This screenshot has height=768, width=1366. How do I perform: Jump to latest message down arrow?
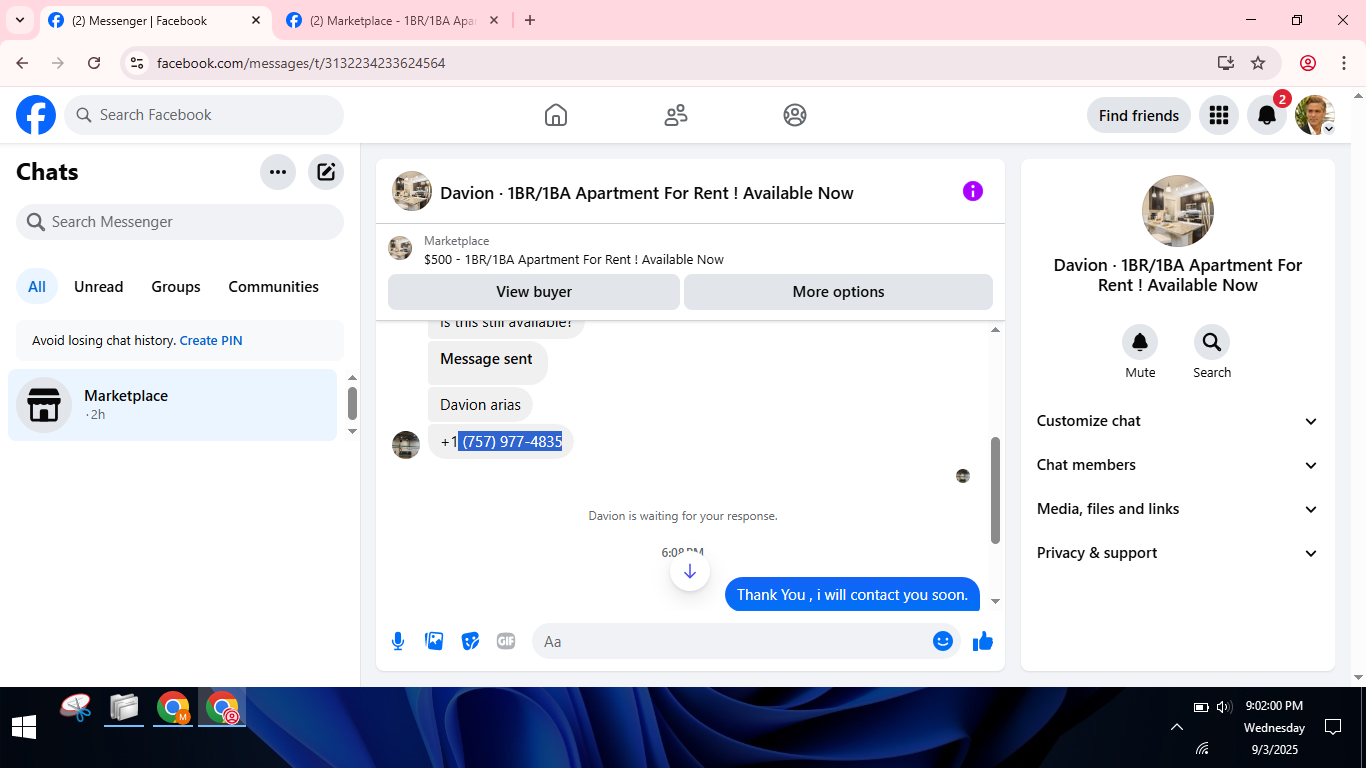[x=690, y=571]
